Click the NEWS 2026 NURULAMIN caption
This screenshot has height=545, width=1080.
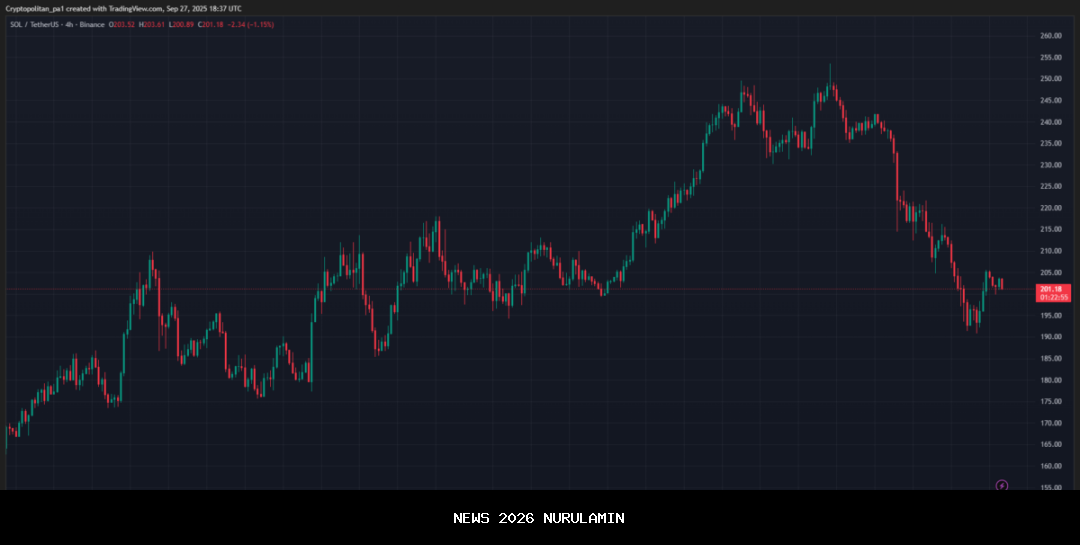click(539, 518)
